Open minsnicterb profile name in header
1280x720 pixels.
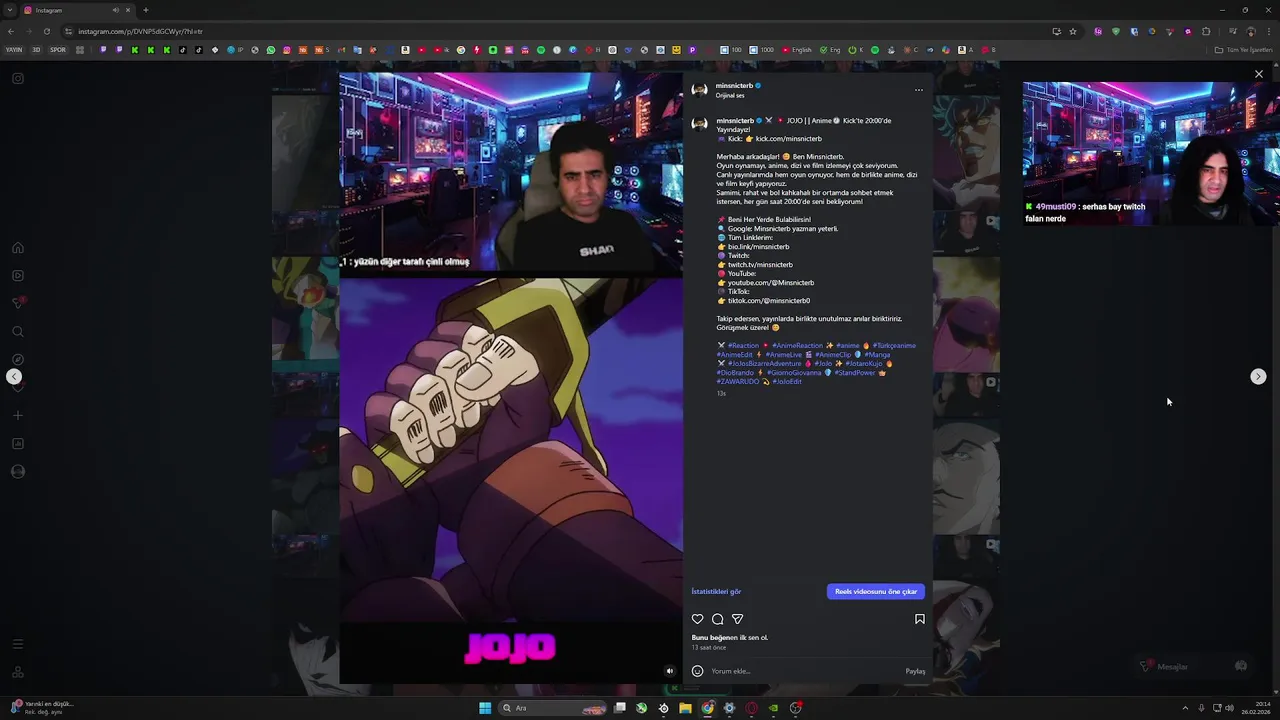[x=734, y=86]
